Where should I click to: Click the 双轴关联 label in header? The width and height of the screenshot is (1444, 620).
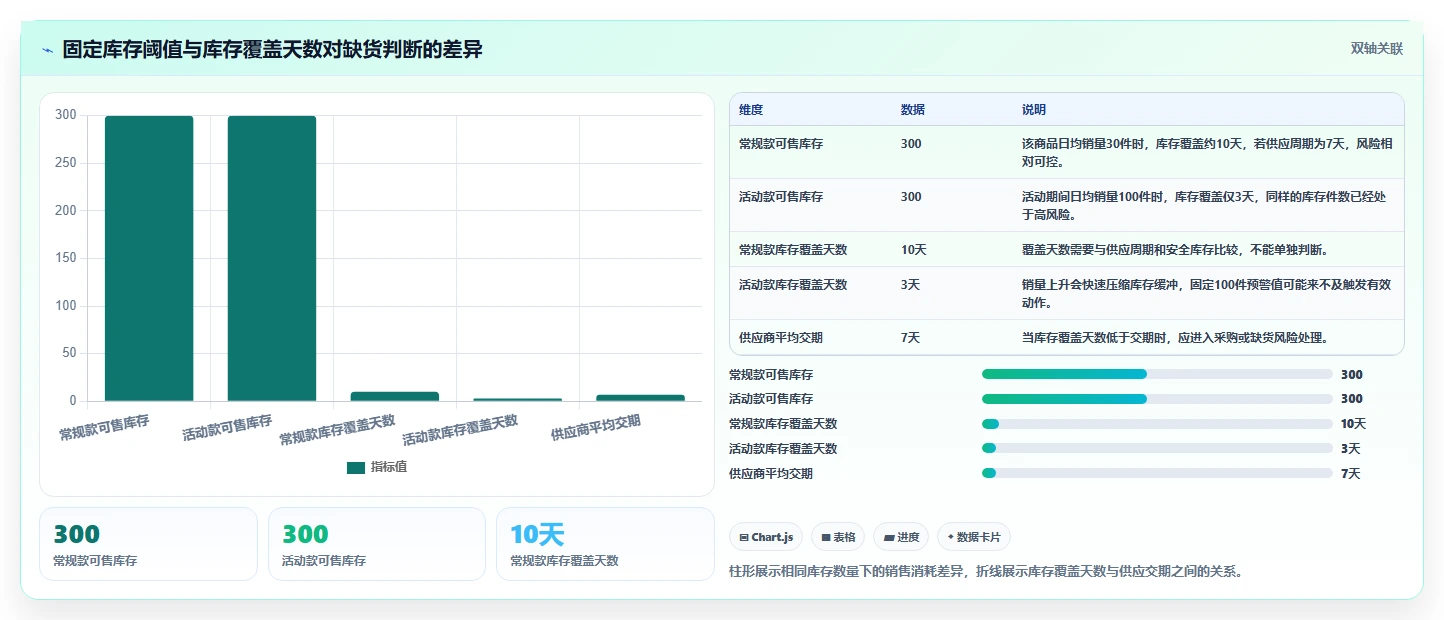tap(1377, 49)
